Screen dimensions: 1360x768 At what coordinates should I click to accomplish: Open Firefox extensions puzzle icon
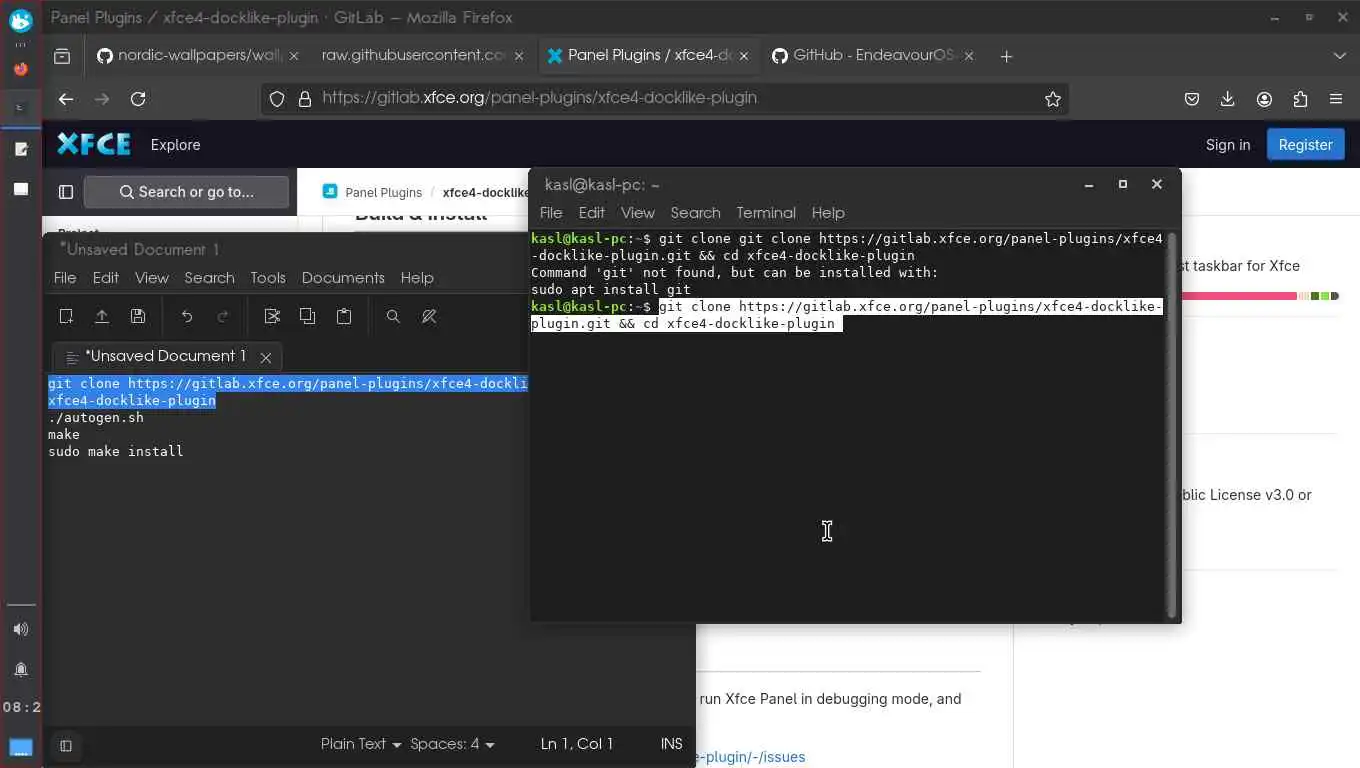[x=1300, y=98]
